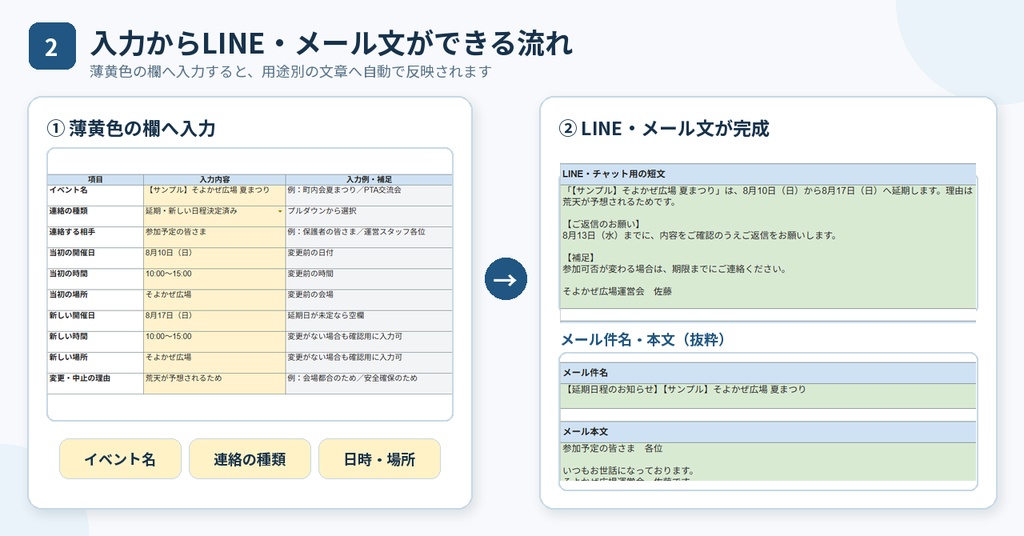The width and height of the screenshot is (1024, 536).
Task: Click the メール本文 header cell
Action: click(x=768, y=432)
